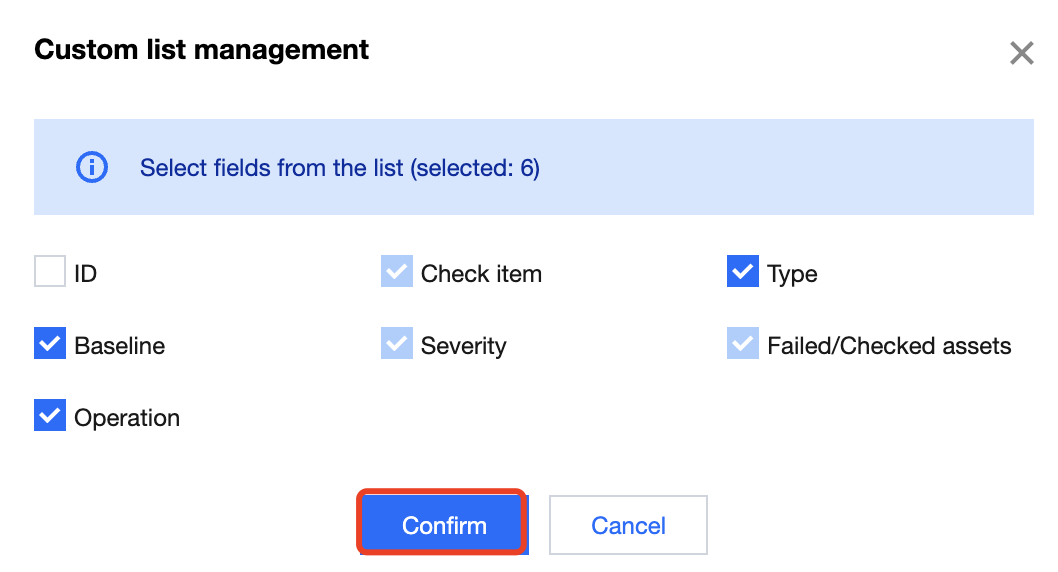Image resolution: width=1058 pixels, height=572 pixels.
Task: Click the Severity label text
Action: 463,346
